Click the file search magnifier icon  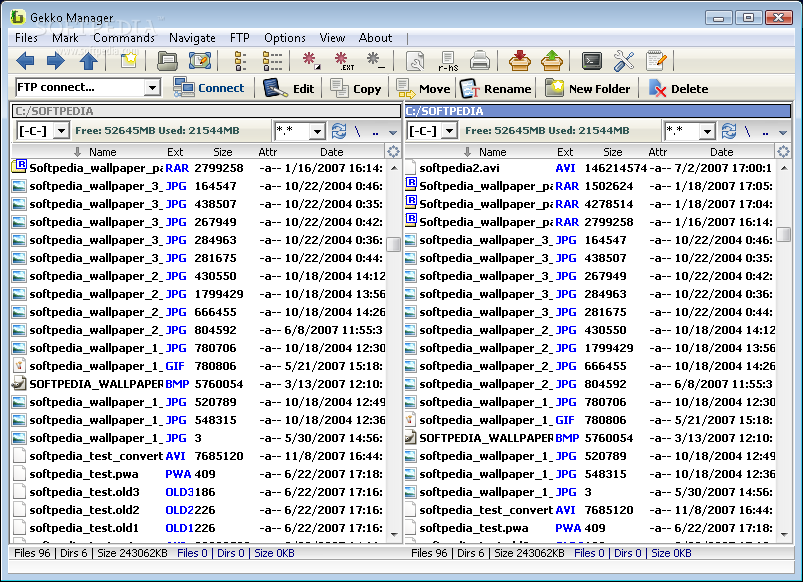[x=415, y=61]
